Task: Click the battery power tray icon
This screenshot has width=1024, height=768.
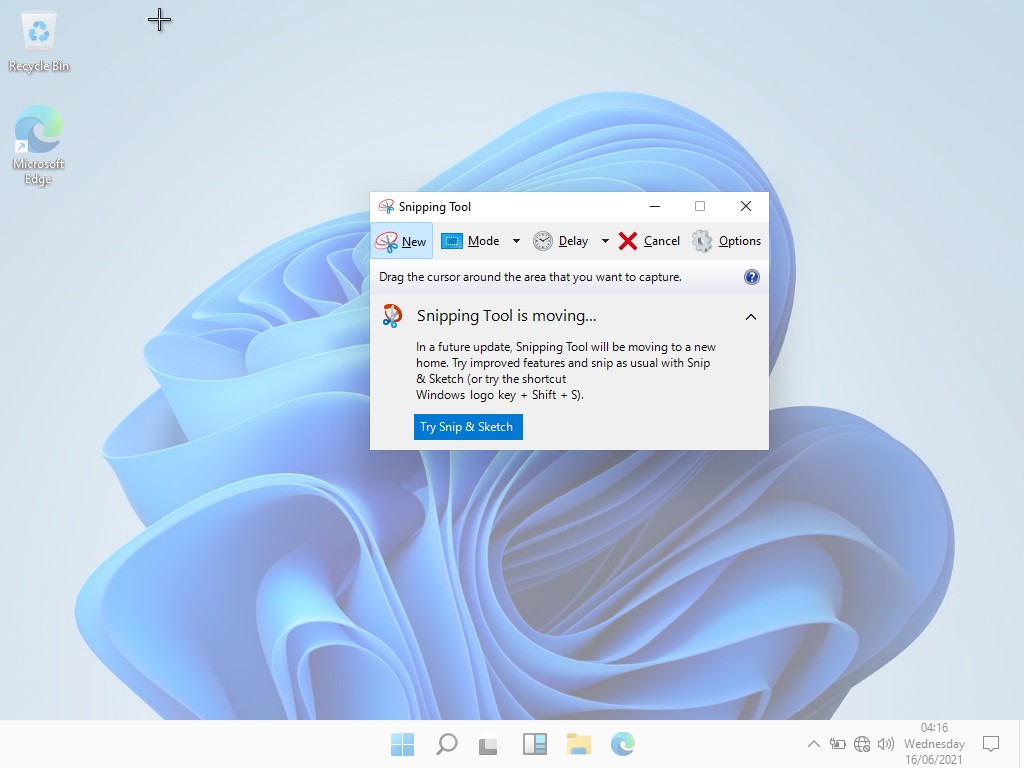Action: click(x=838, y=744)
